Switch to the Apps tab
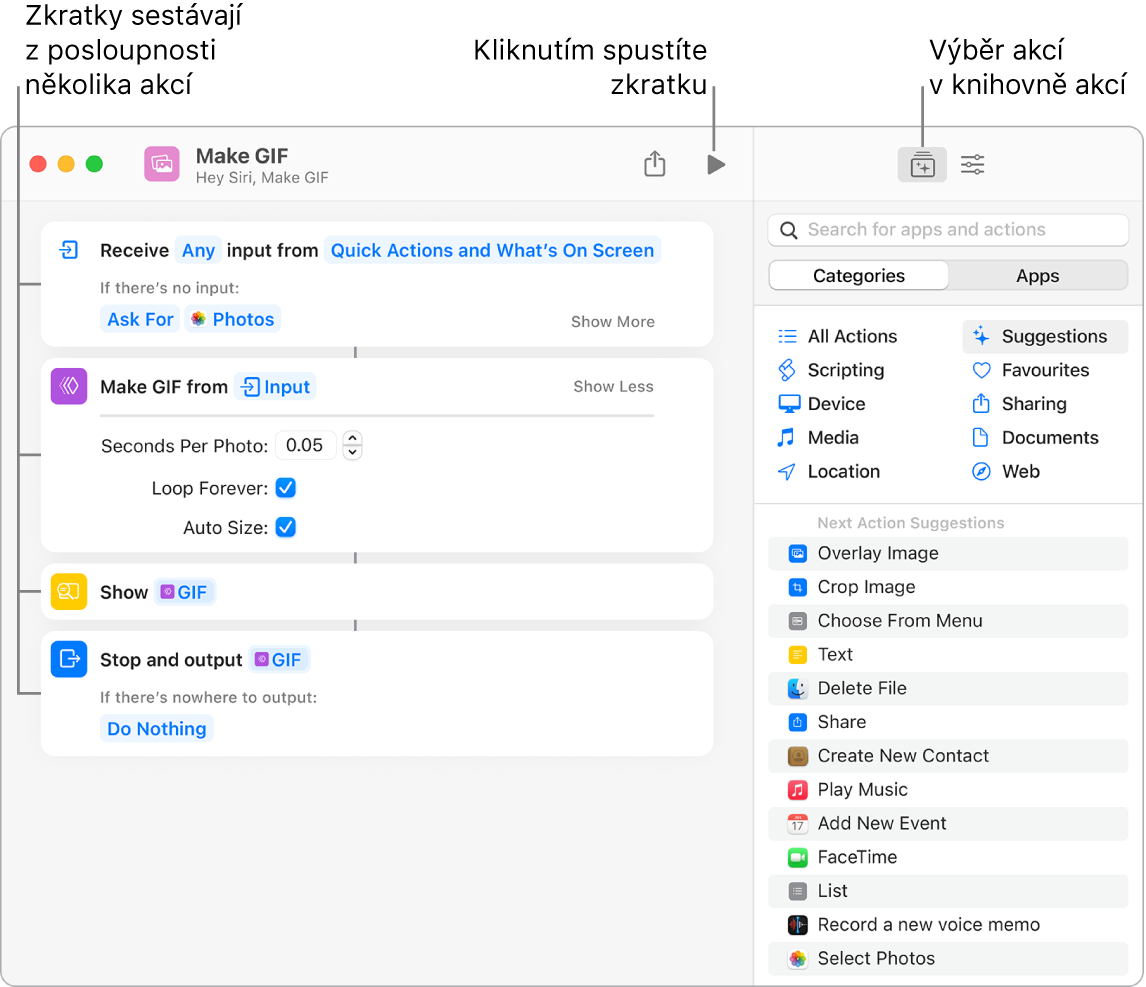Viewport: 1146px width, 987px height. click(x=1037, y=275)
